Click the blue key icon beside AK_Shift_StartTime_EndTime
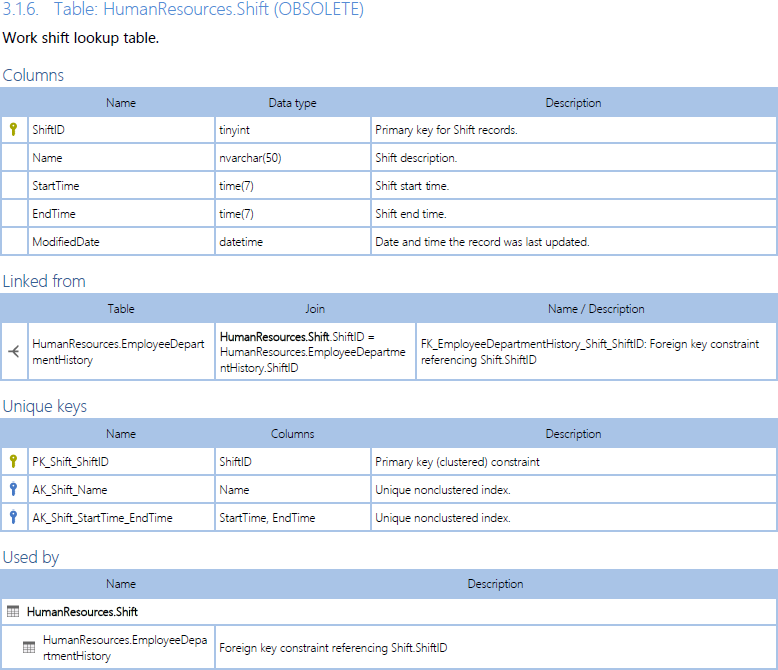This screenshot has height=670, width=778. click(x=13, y=518)
